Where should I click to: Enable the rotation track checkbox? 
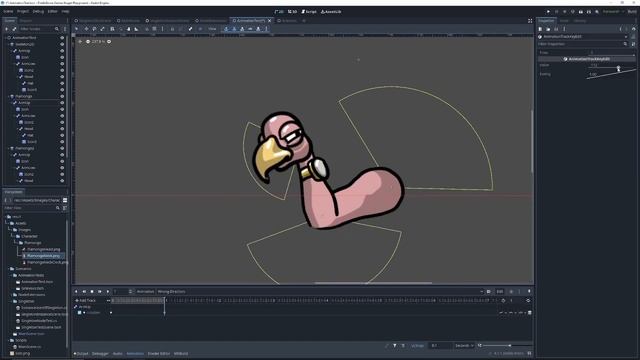click(80, 313)
